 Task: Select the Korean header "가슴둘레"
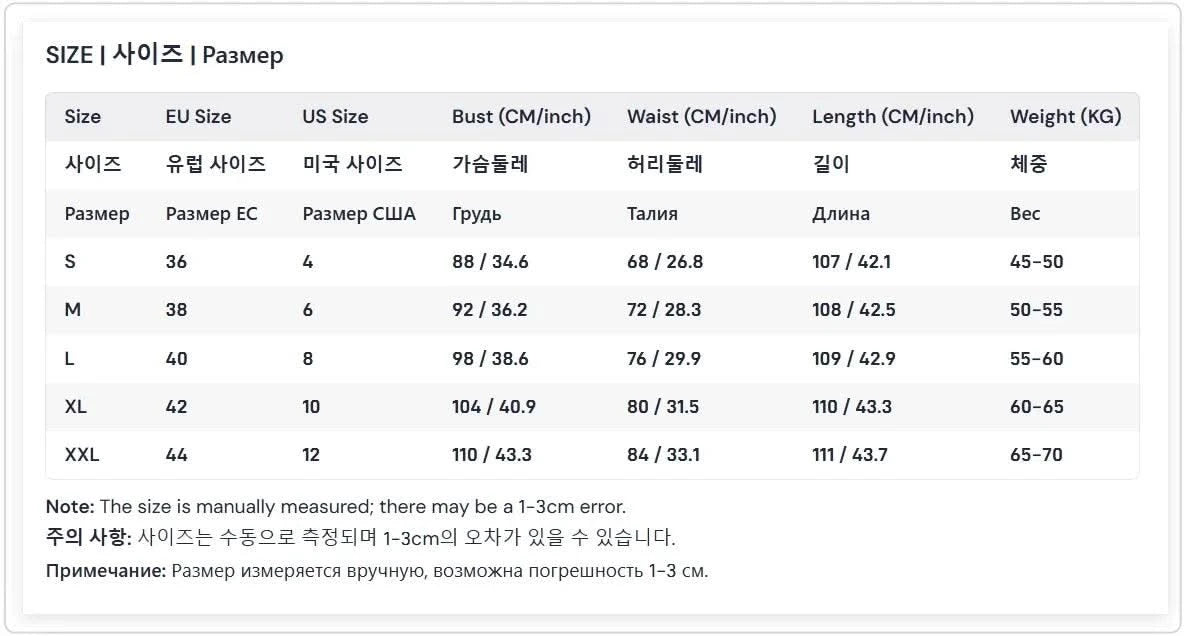click(490, 164)
